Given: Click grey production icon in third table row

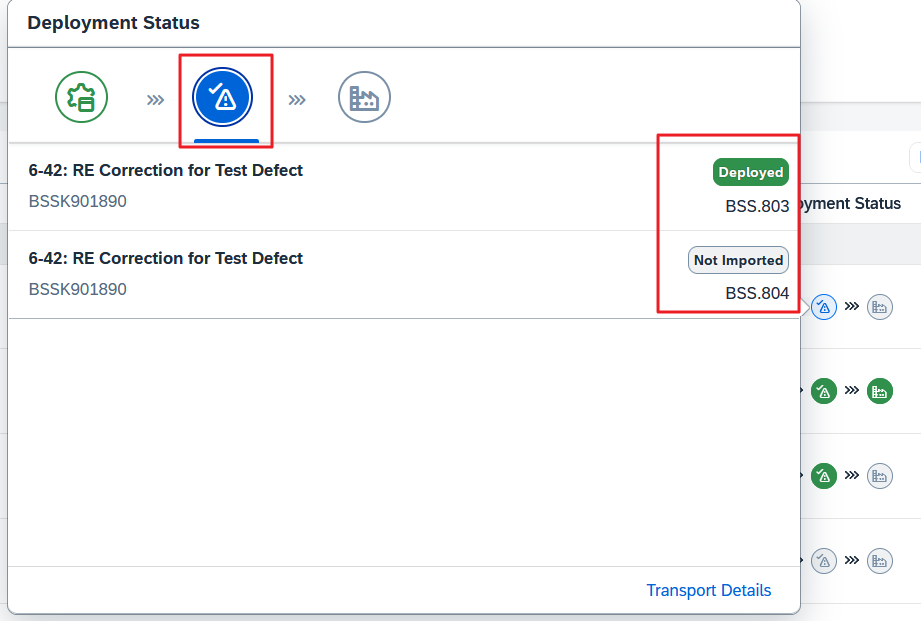Looking at the screenshot, I should tap(880, 476).
